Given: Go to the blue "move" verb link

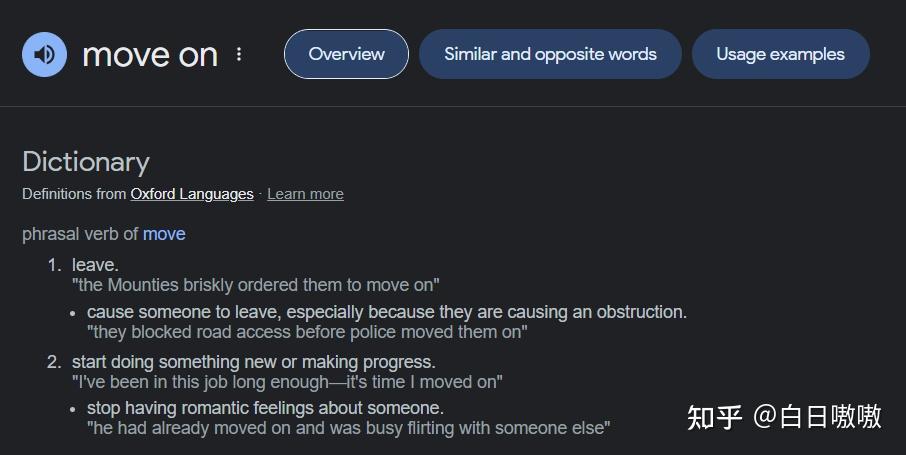Looking at the screenshot, I should click(164, 234).
